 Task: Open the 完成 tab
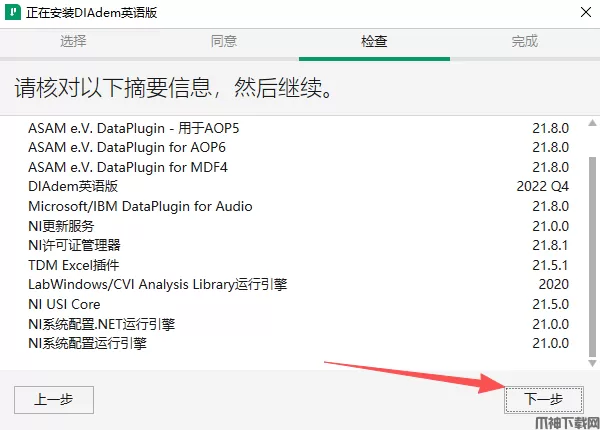(525, 41)
